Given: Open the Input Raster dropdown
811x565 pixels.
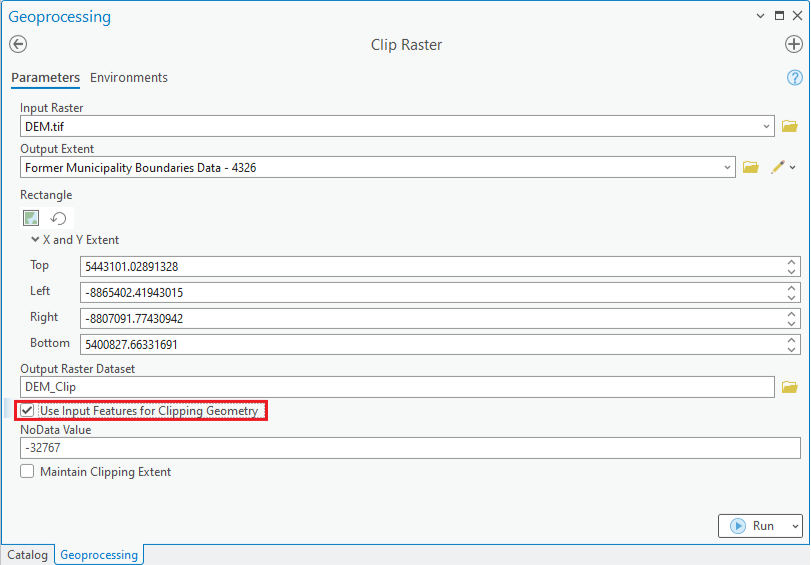Looking at the screenshot, I should [x=766, y=126].
